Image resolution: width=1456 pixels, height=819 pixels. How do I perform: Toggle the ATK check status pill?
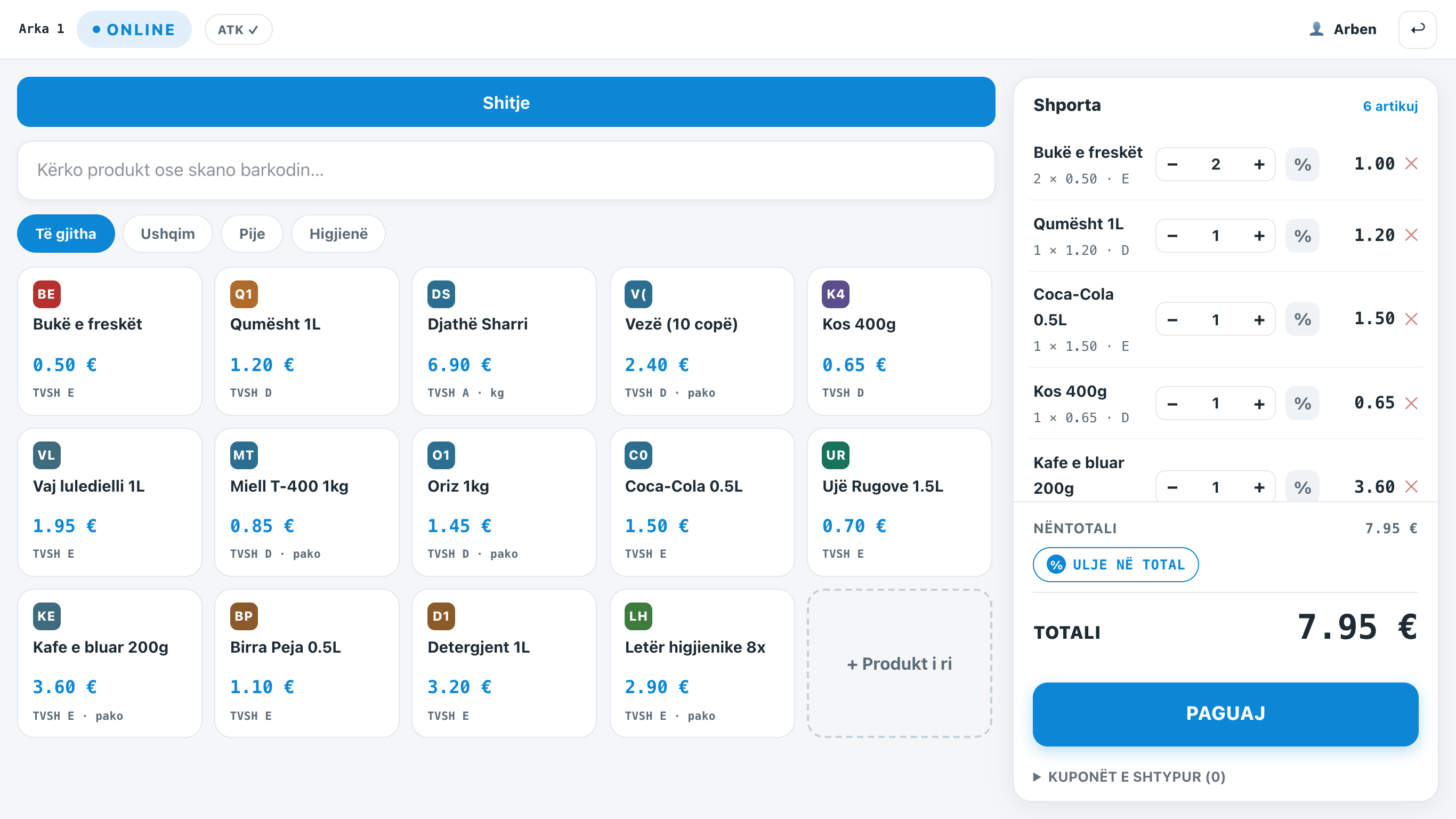click(x=238, y=29)
